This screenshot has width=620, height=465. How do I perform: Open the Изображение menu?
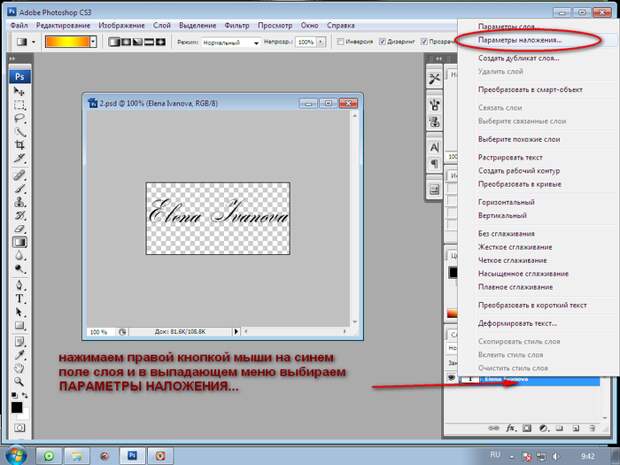coord(121,25)
